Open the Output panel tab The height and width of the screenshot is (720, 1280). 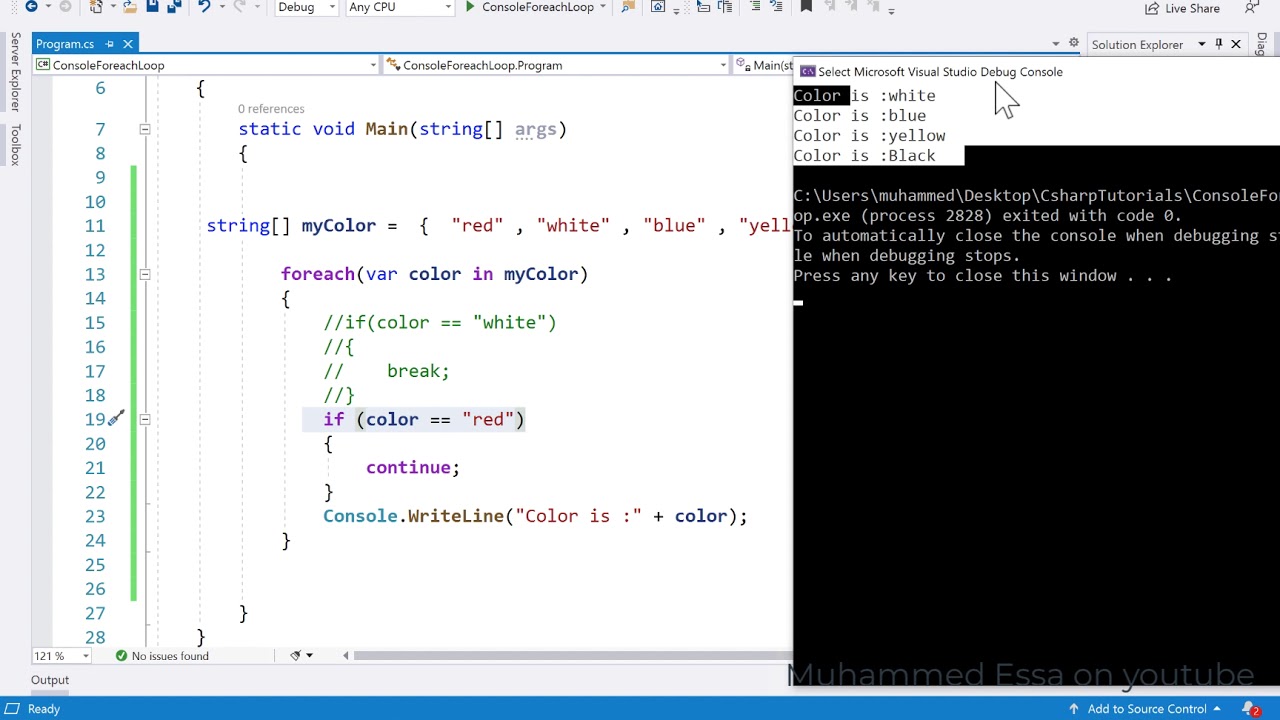[49, 680]
